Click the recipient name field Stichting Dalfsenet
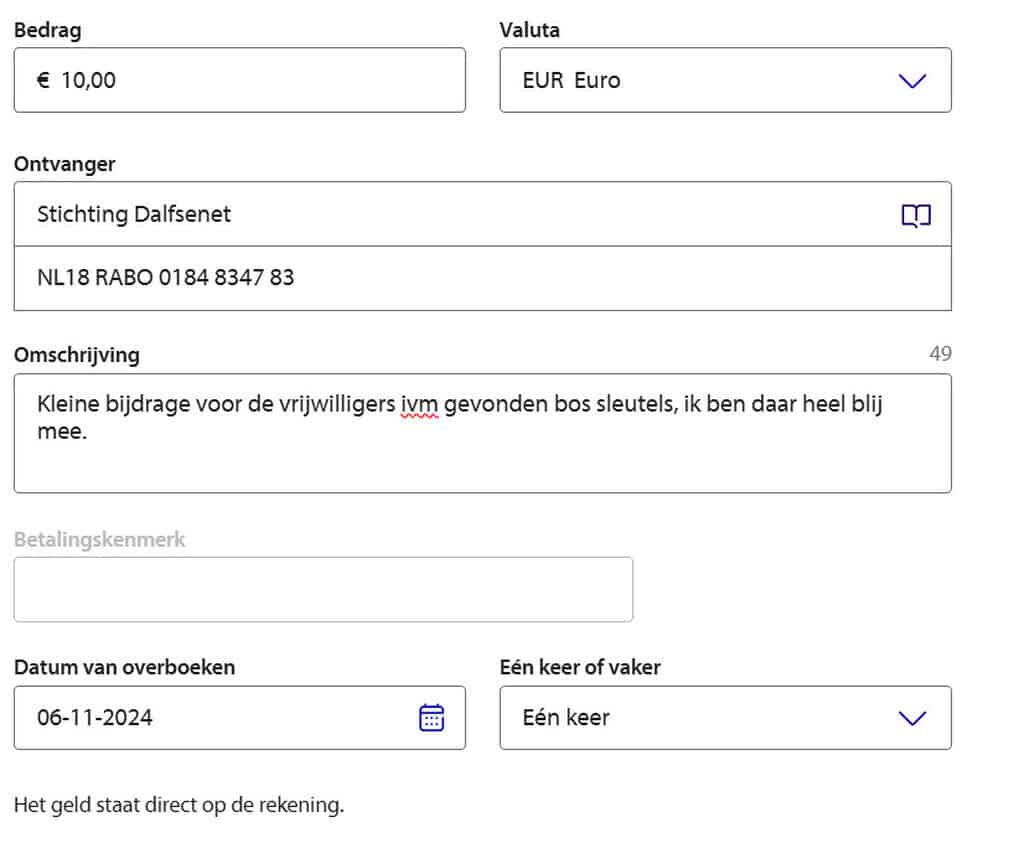This screenshot has height=843, width=1024. pyautogui.click(x=483, y=214)
